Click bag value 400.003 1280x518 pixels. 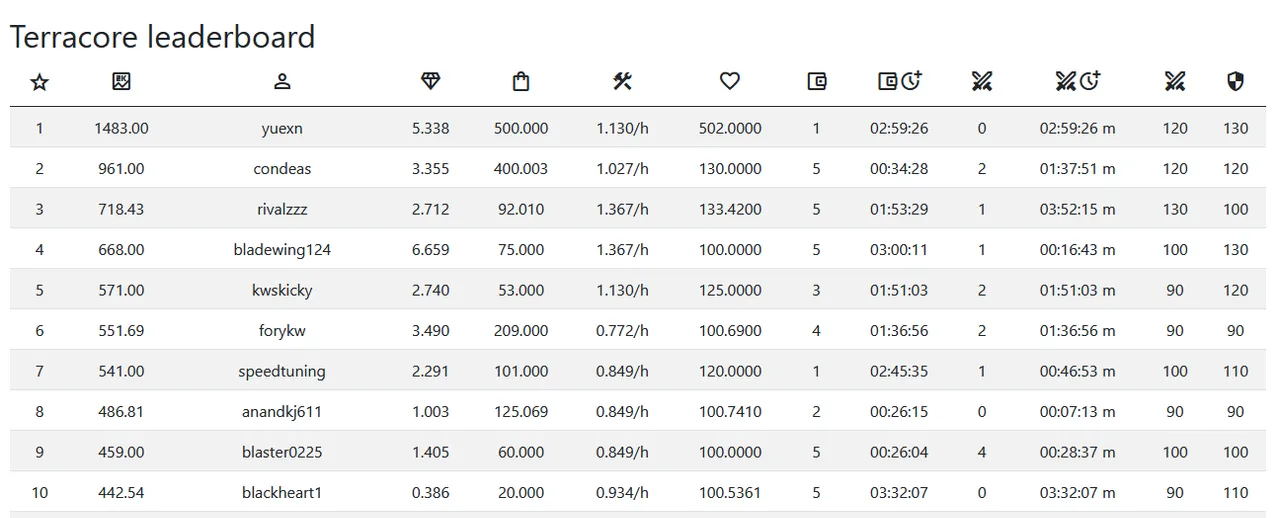pos(521,169)
